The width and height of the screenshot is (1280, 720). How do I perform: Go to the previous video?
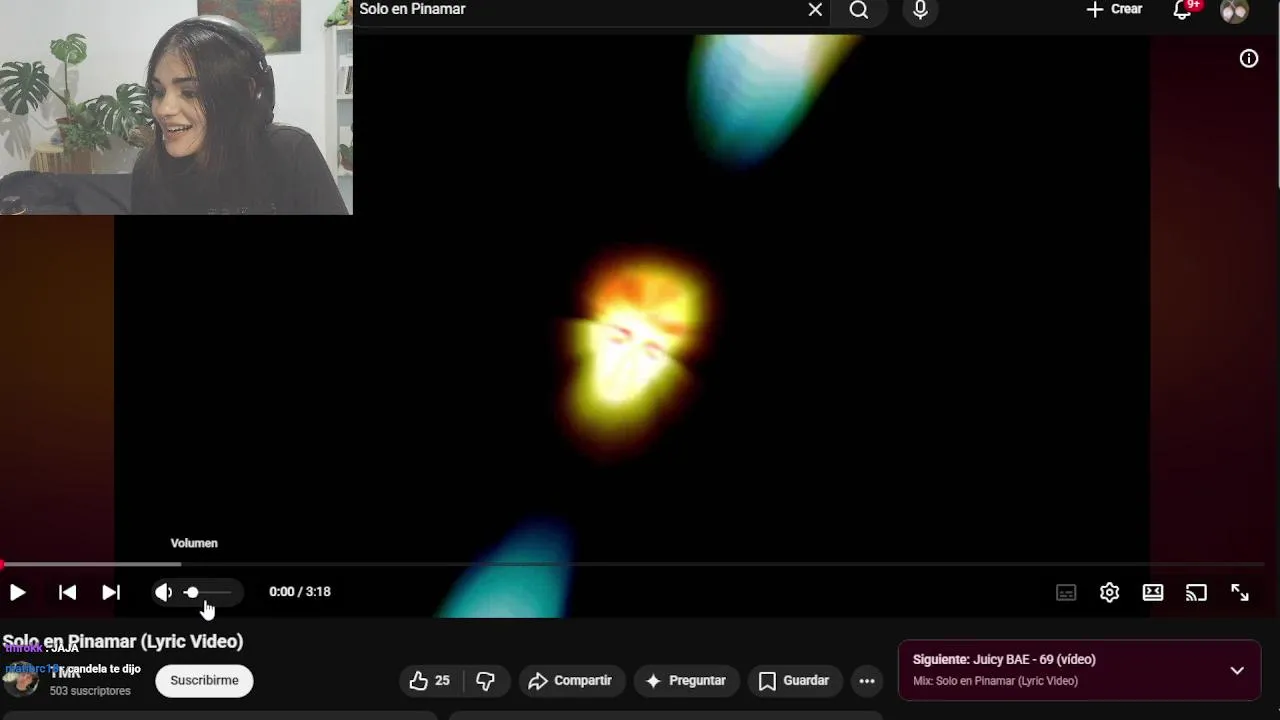point(67,592)
